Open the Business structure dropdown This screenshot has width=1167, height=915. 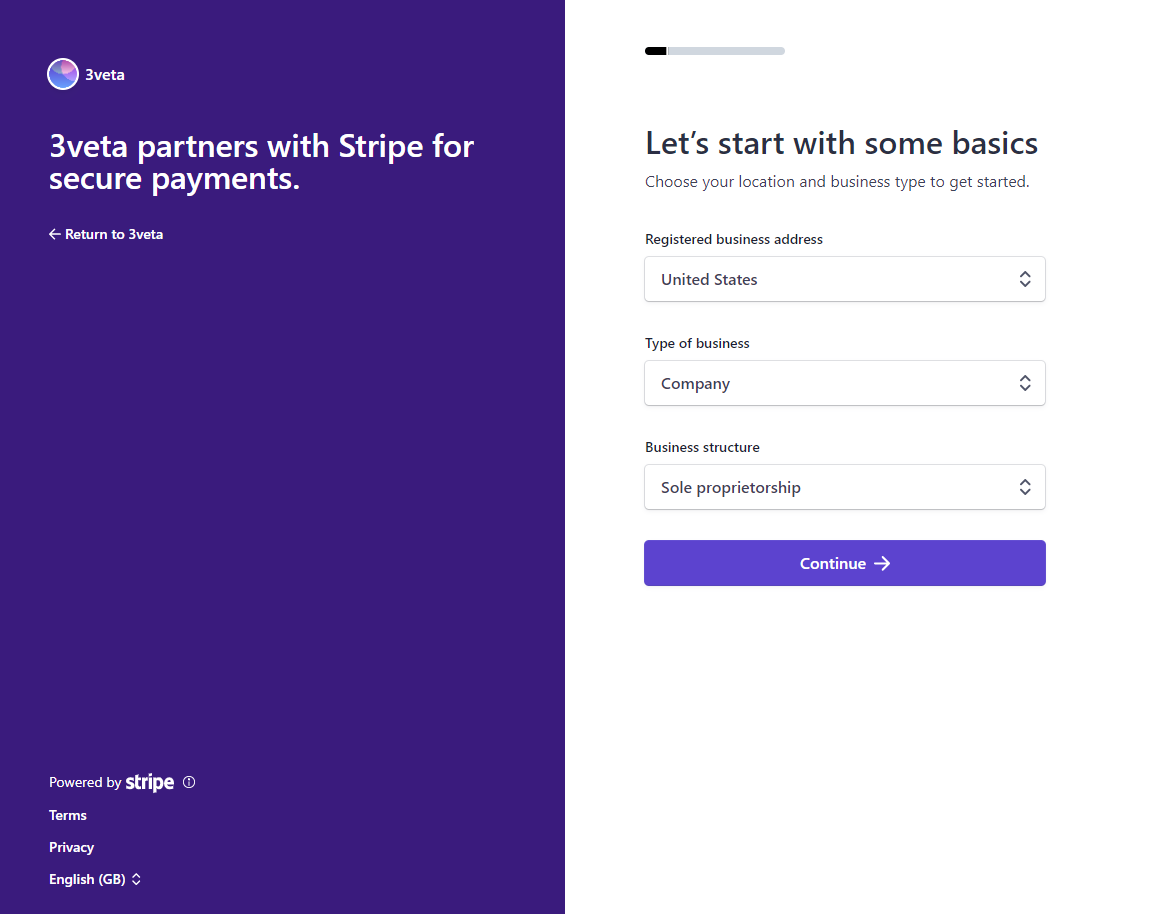coord(845,487)
